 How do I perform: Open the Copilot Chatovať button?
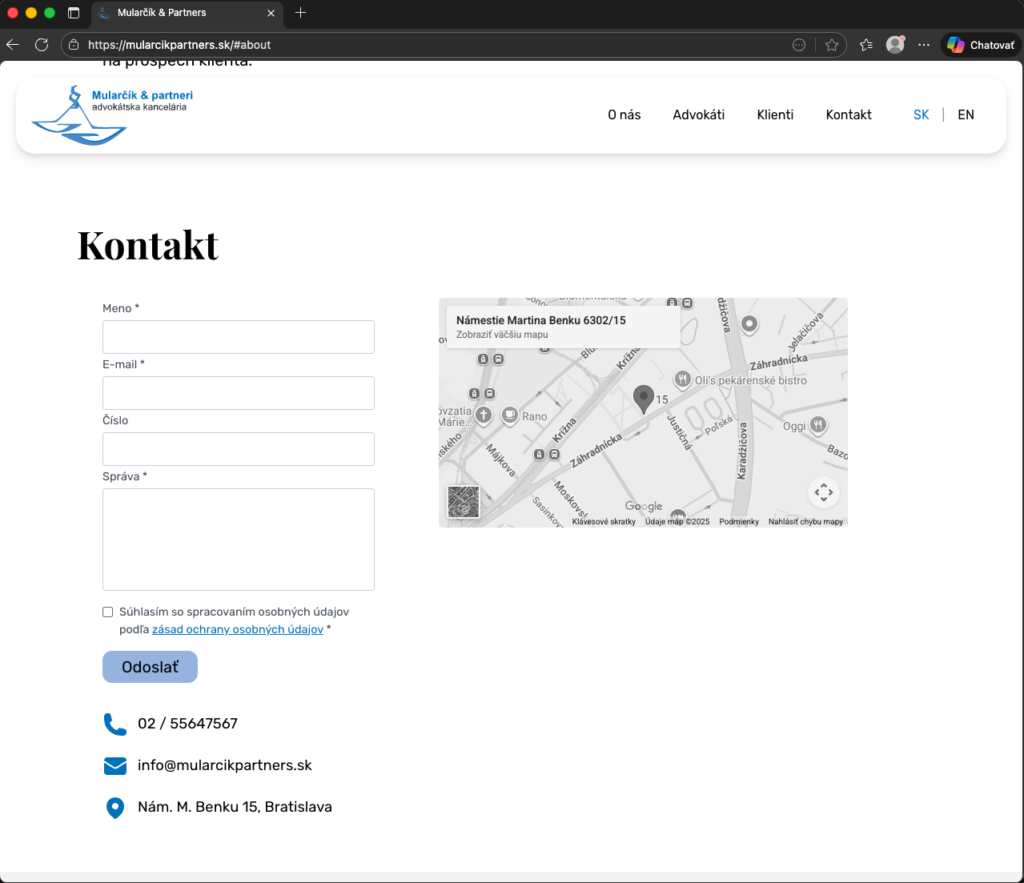[x=981, y=45]
